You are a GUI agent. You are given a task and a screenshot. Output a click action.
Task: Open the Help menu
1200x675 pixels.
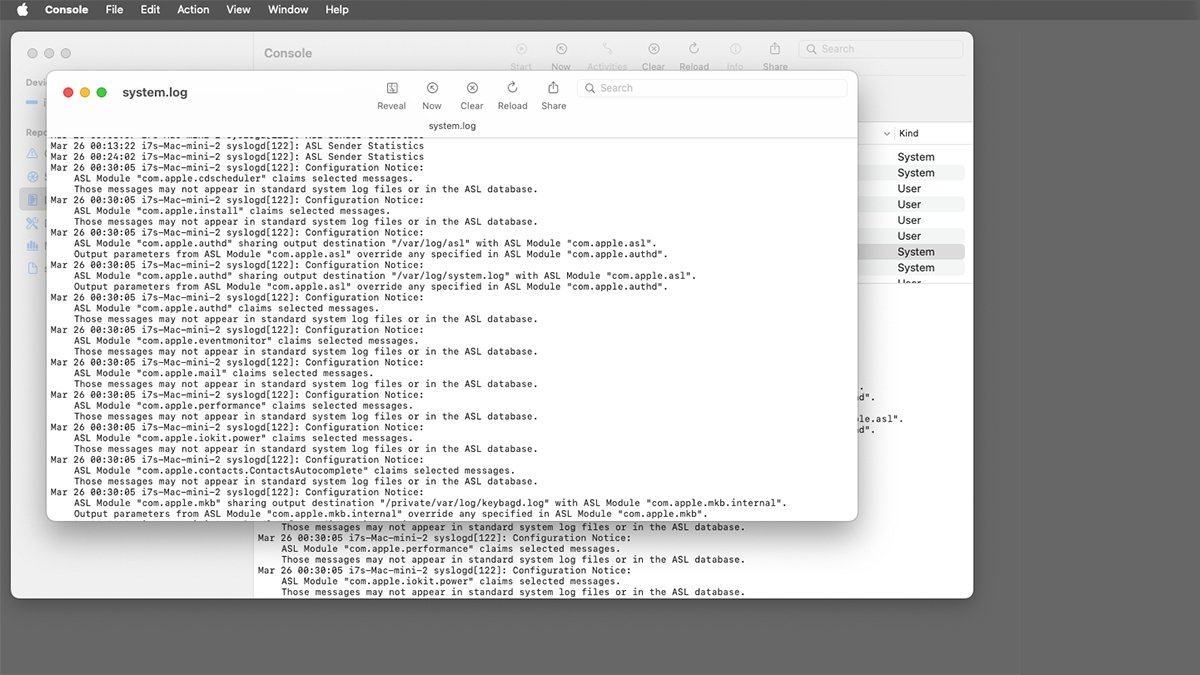337,10
